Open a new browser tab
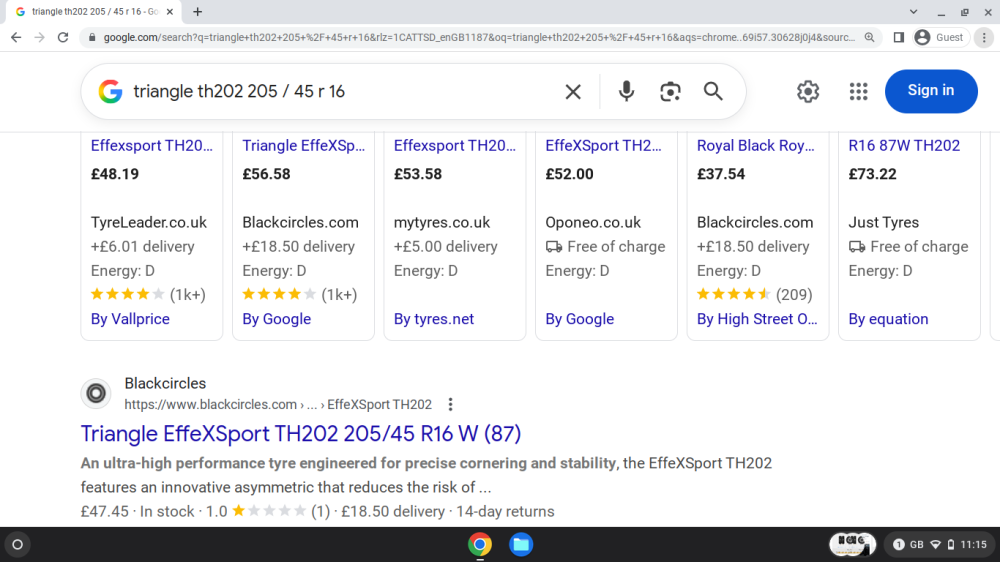The width and height of the screenshot is (1000, 562). pos(198,11)
